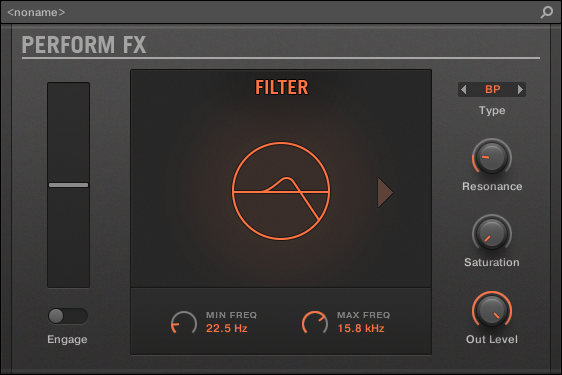The height and width of the screenshot is (375, 562).
Task: Switch to next effect with right arrow
Action: coord(385,193)
